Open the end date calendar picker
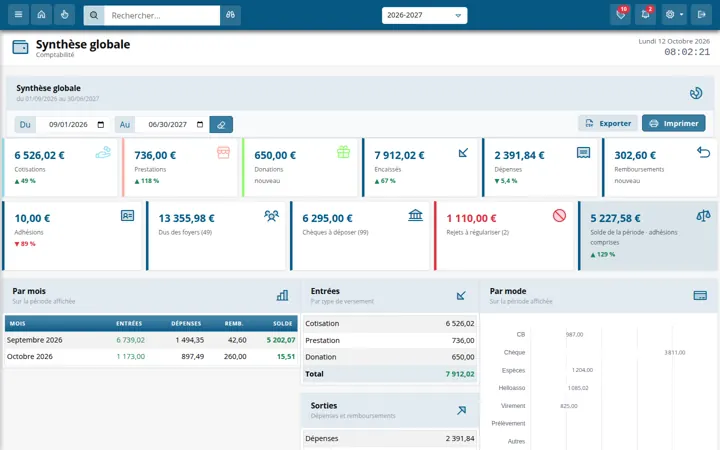 pyautogui.click(x=200, y=124)
